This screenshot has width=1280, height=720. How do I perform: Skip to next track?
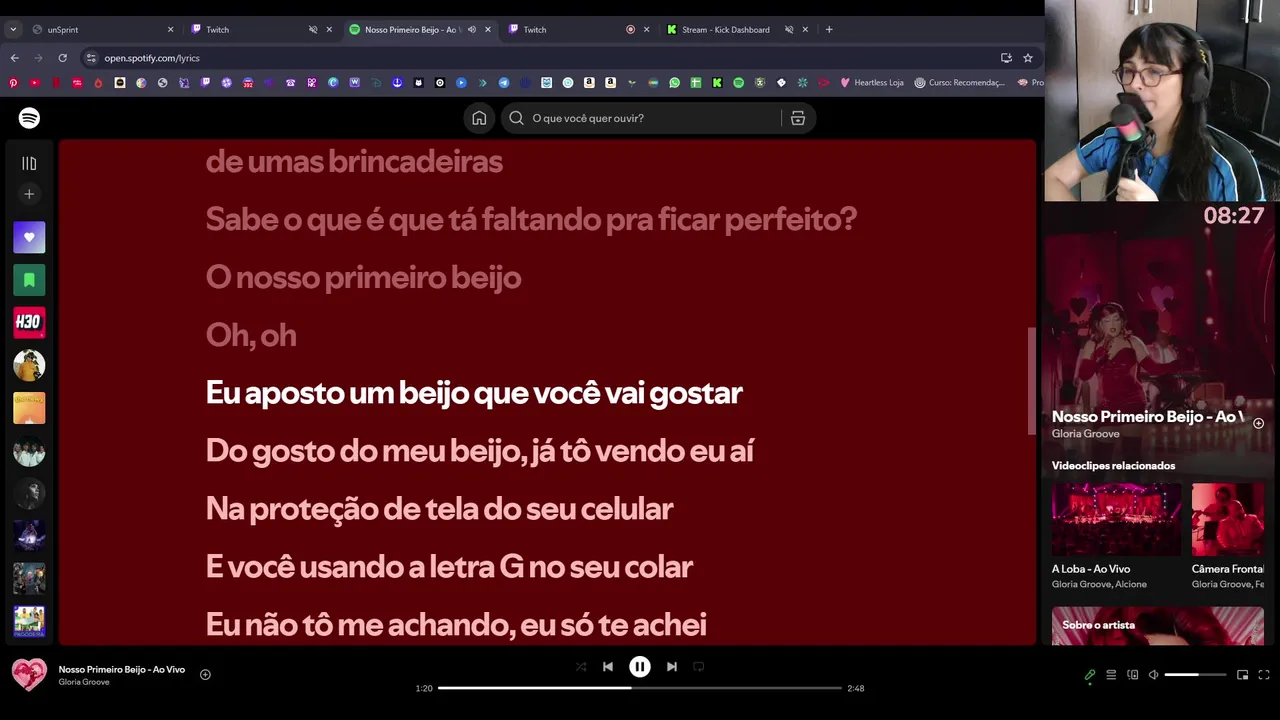click(672, 667)
